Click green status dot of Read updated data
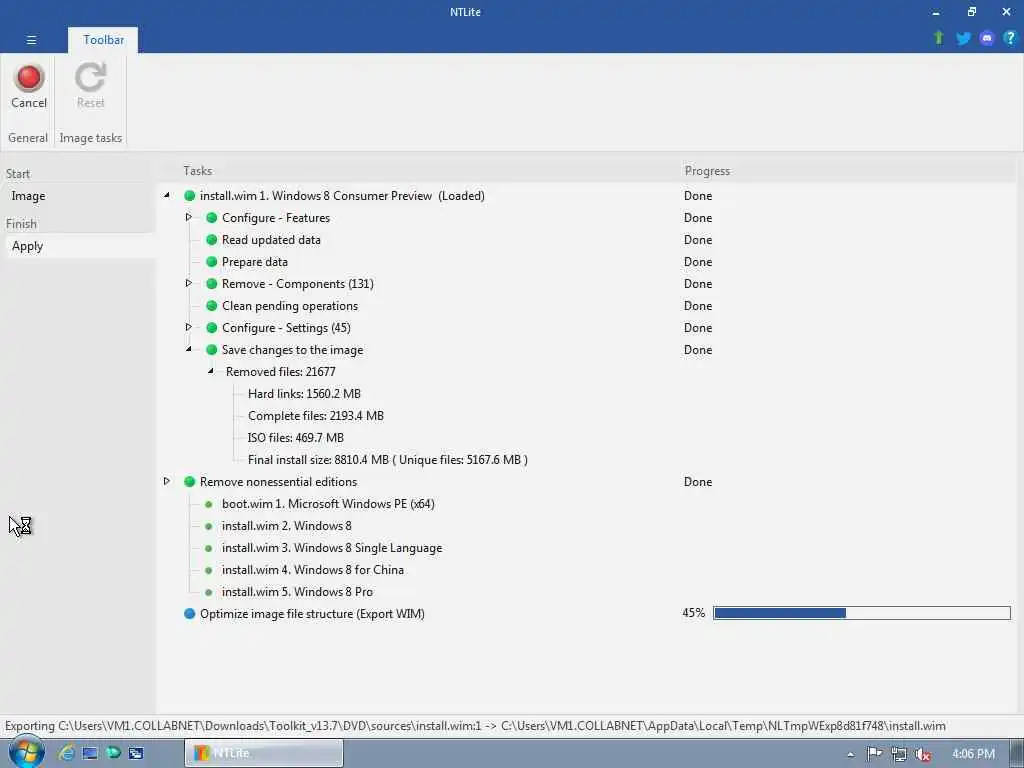This screenshot has width=1024, height=768. coord(212,240)
